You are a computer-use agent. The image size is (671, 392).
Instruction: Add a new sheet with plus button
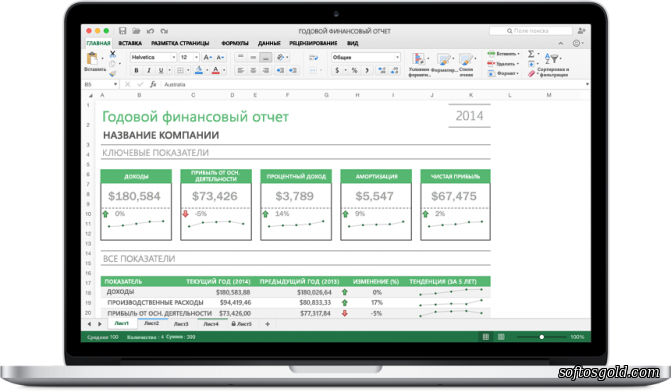click(267, 324)
